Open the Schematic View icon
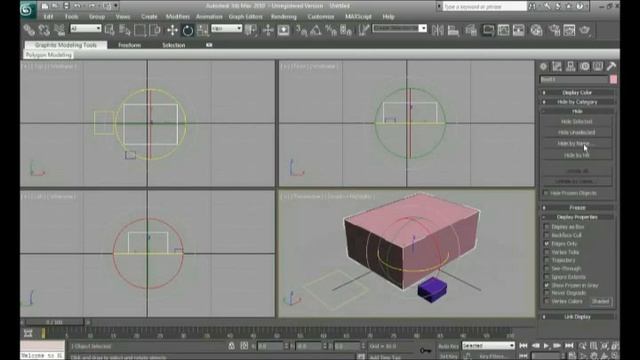This screenshot has height=360, width=640. pos(518,30)
